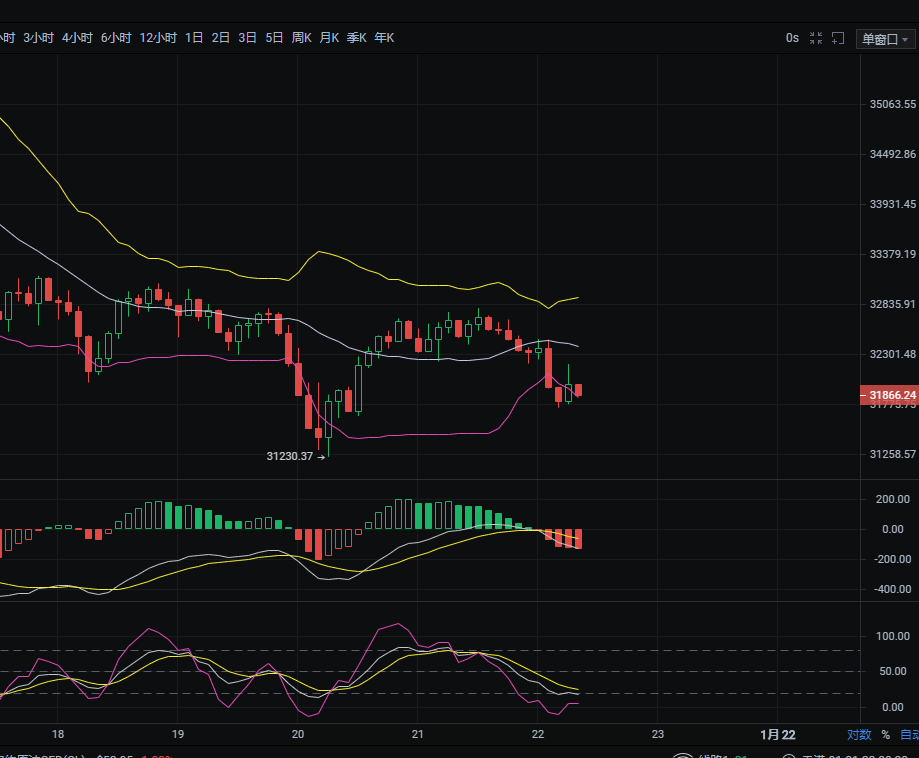Open the 单窗口 window layout dropdown

coord(886,39)
